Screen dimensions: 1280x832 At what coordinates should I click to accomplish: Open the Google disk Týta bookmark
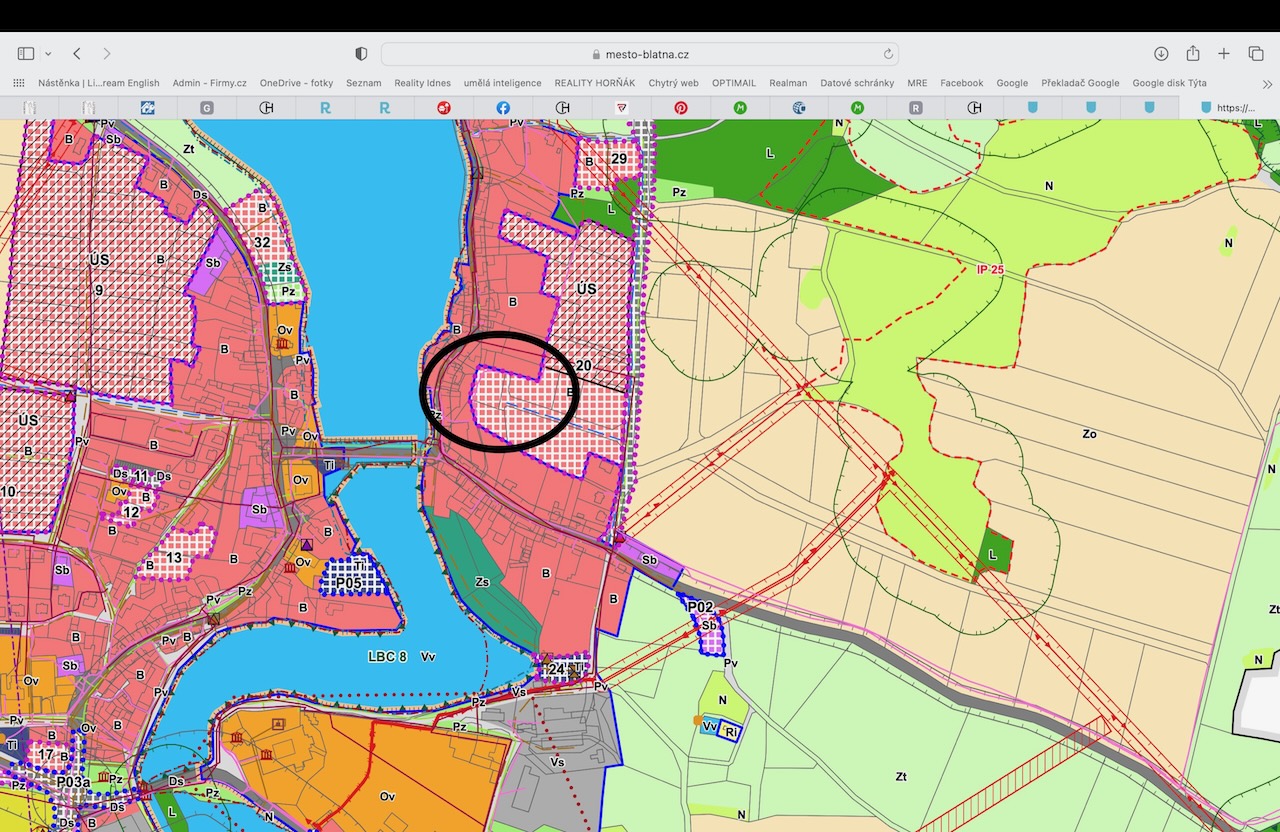[1169, 83]
